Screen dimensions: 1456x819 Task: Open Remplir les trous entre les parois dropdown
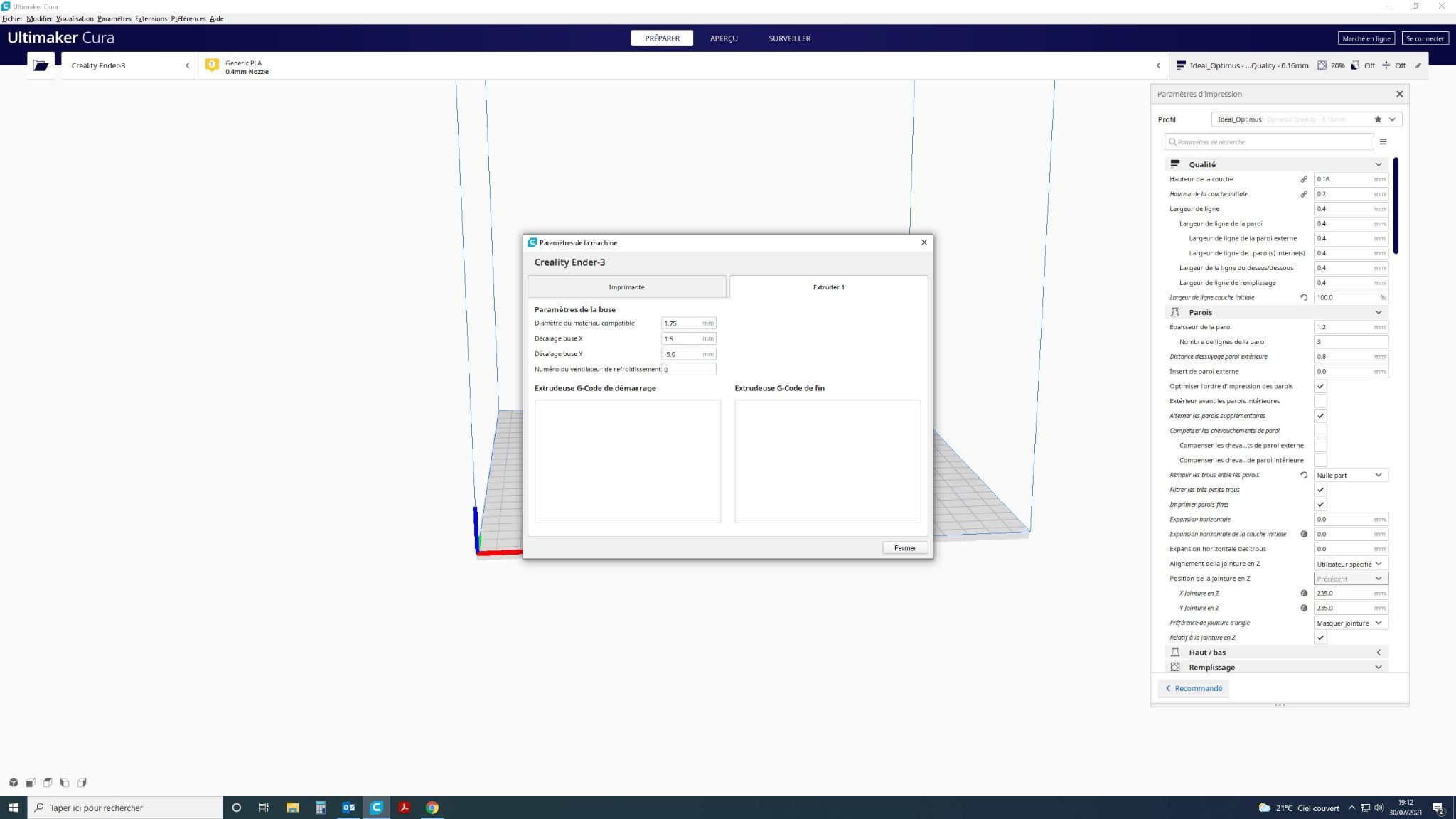1351,475
